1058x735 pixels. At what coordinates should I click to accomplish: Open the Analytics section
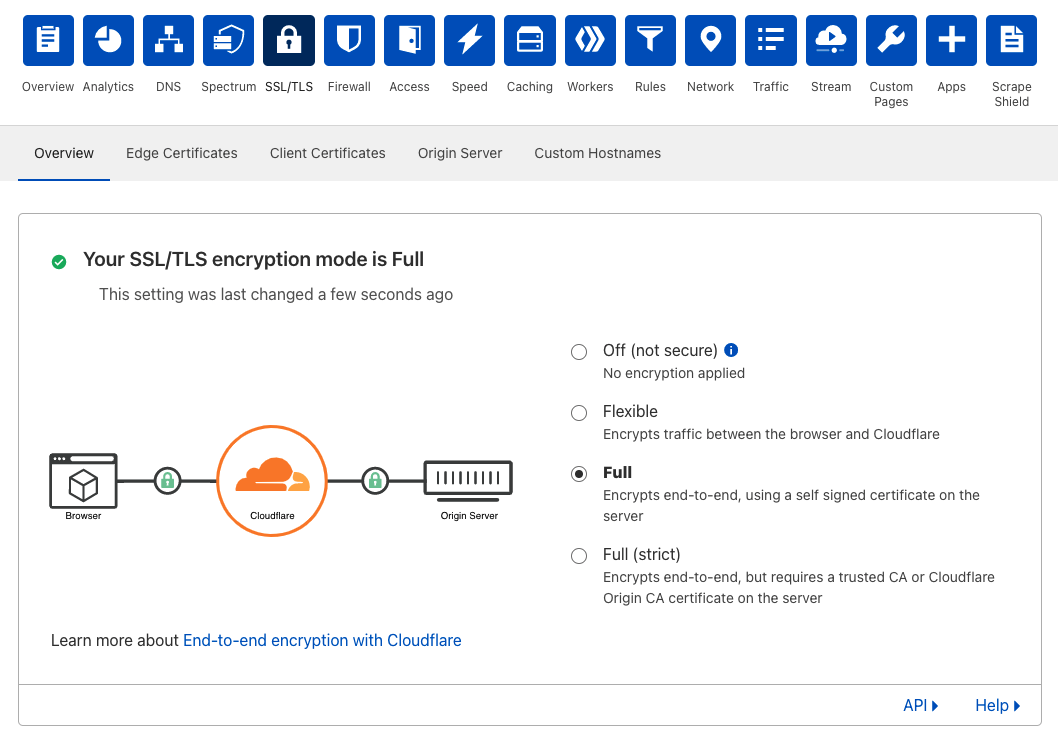tap(108, 40)
